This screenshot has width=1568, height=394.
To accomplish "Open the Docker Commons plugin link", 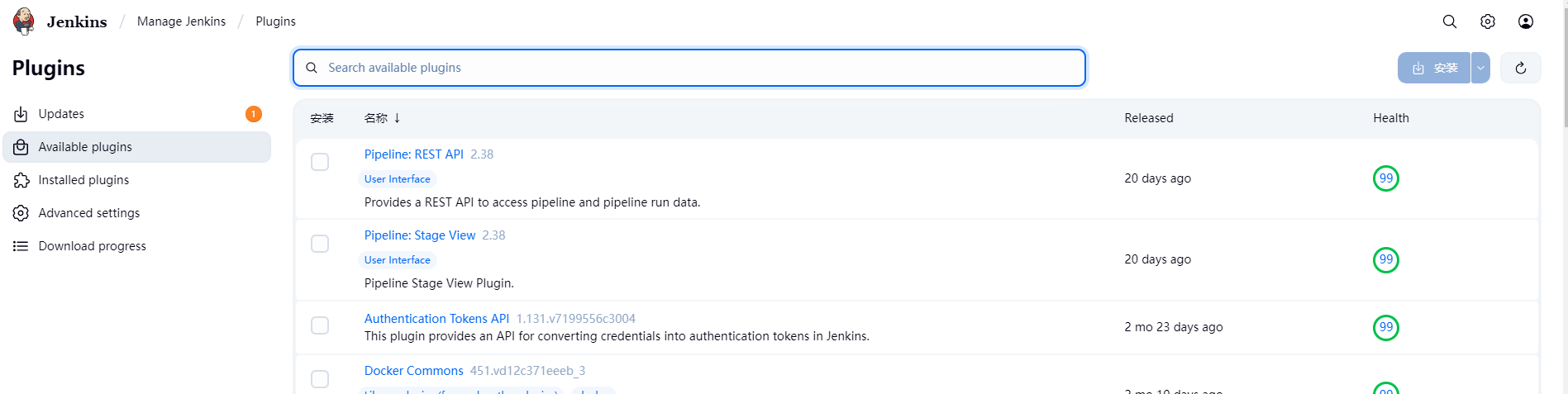I will coord(413,371).
